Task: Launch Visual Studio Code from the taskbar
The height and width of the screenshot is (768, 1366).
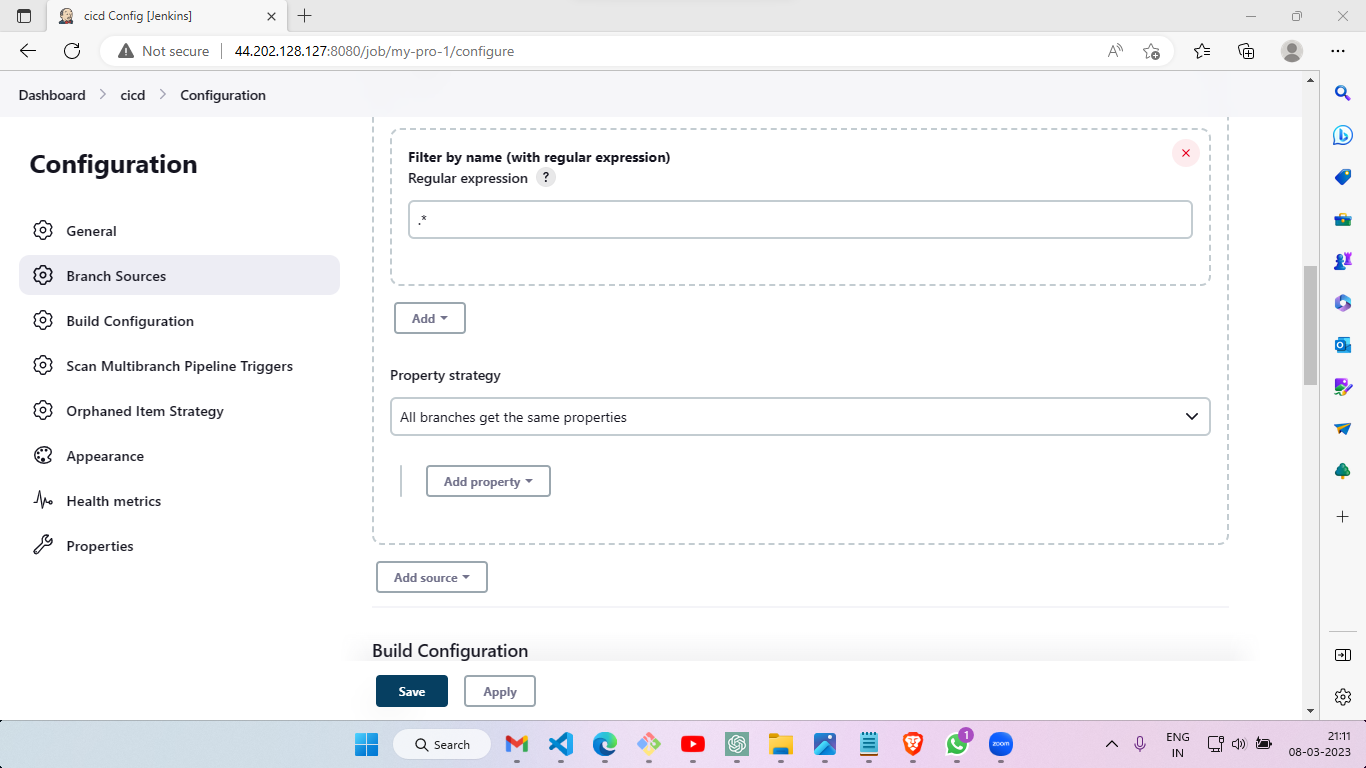Action: tap(560, 744)
